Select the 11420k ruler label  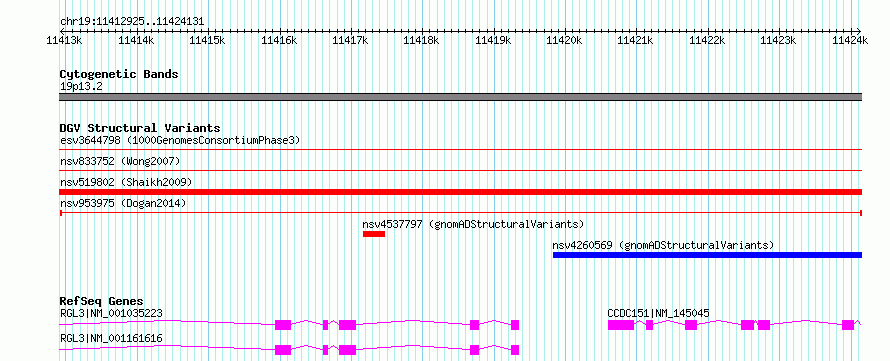point(564,40)
